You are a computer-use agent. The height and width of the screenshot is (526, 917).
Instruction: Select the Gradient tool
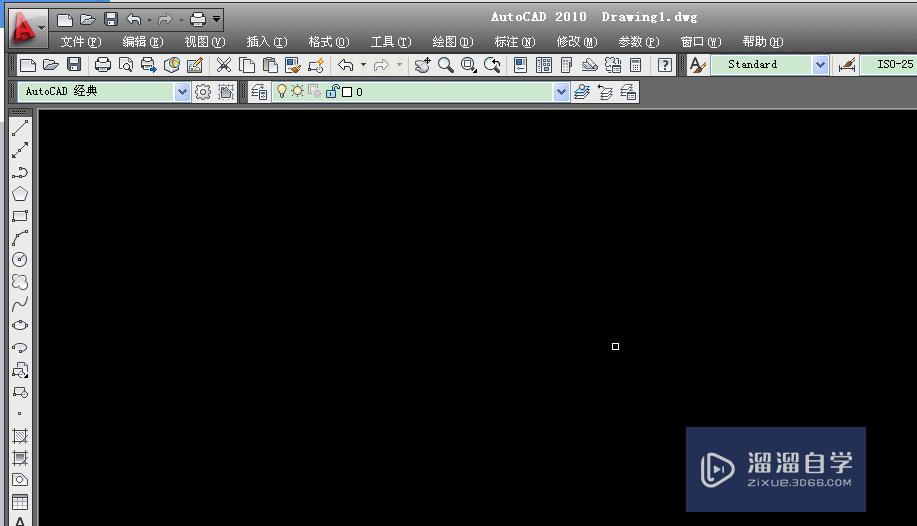pos(20,458)
